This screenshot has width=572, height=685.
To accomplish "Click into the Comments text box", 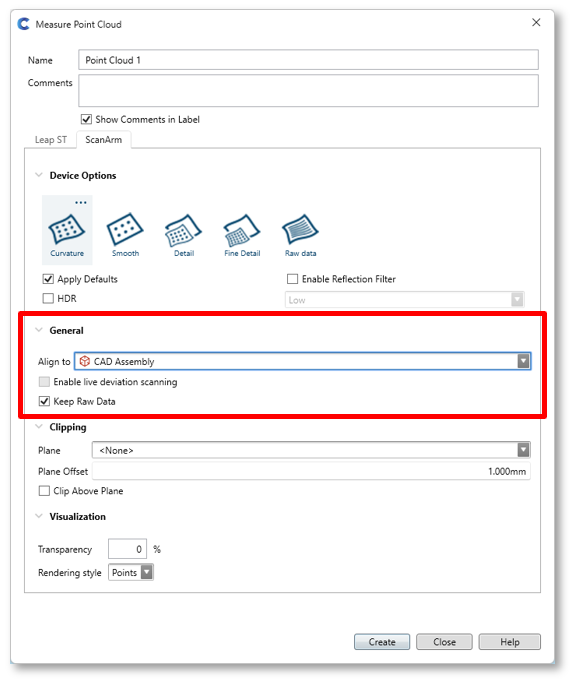I will (309, 90).
